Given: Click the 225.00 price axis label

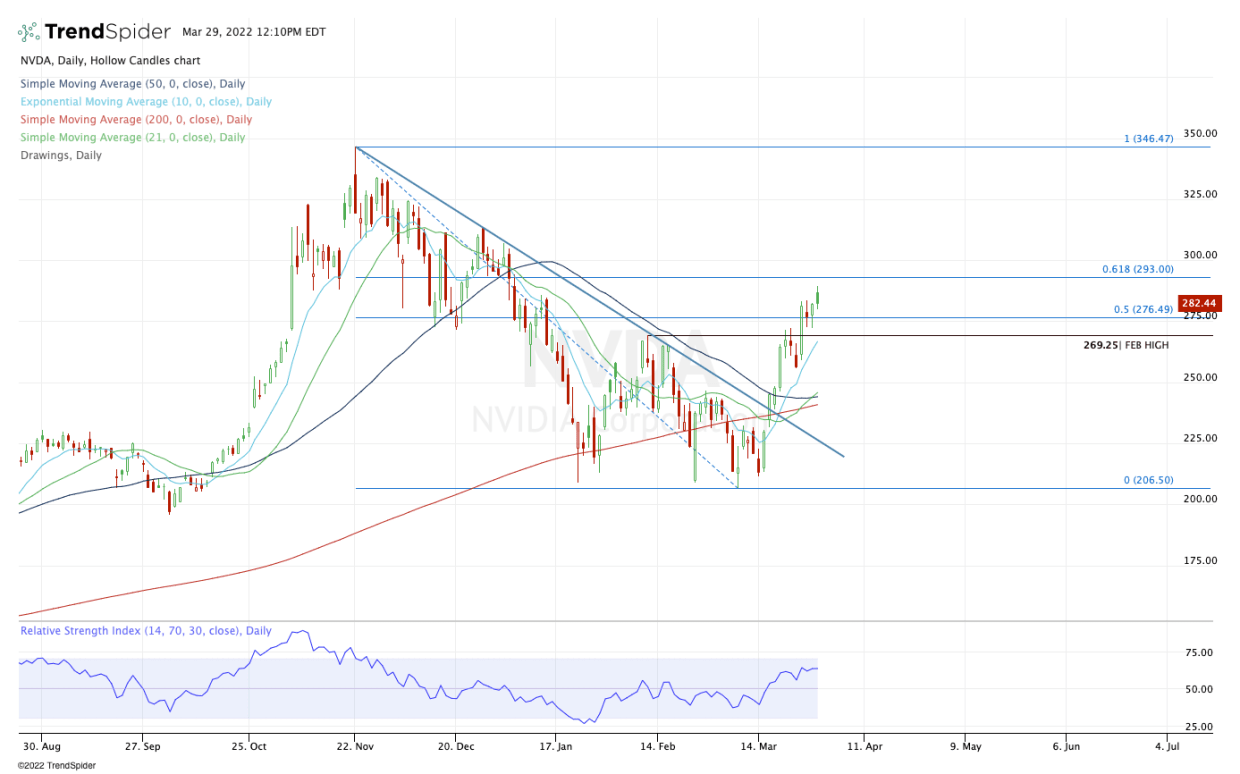Looking at the screenshot, I should (x=1200, y=438).
